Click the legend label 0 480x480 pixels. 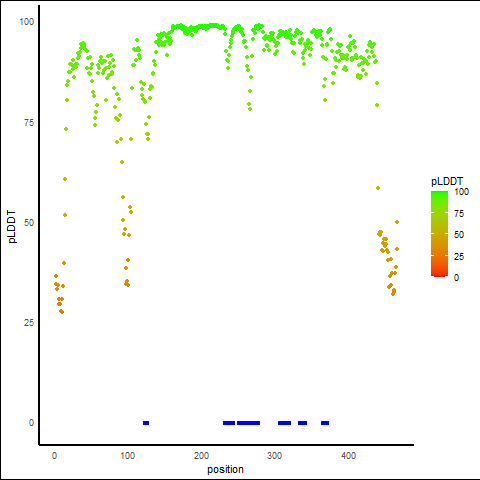click(456, 278)
